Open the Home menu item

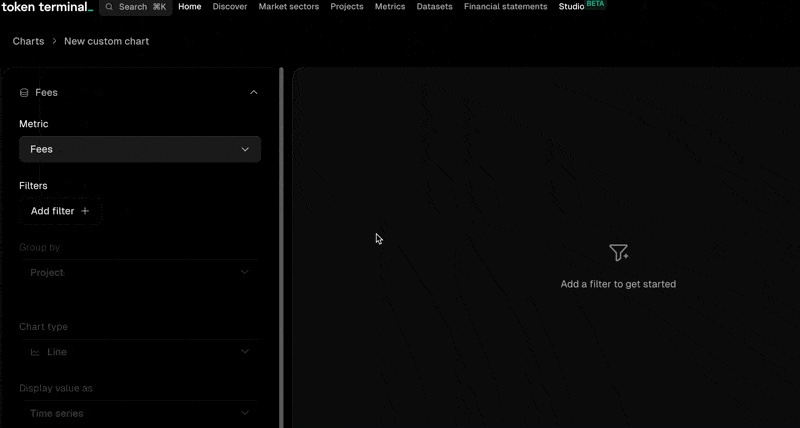(190, 7)
